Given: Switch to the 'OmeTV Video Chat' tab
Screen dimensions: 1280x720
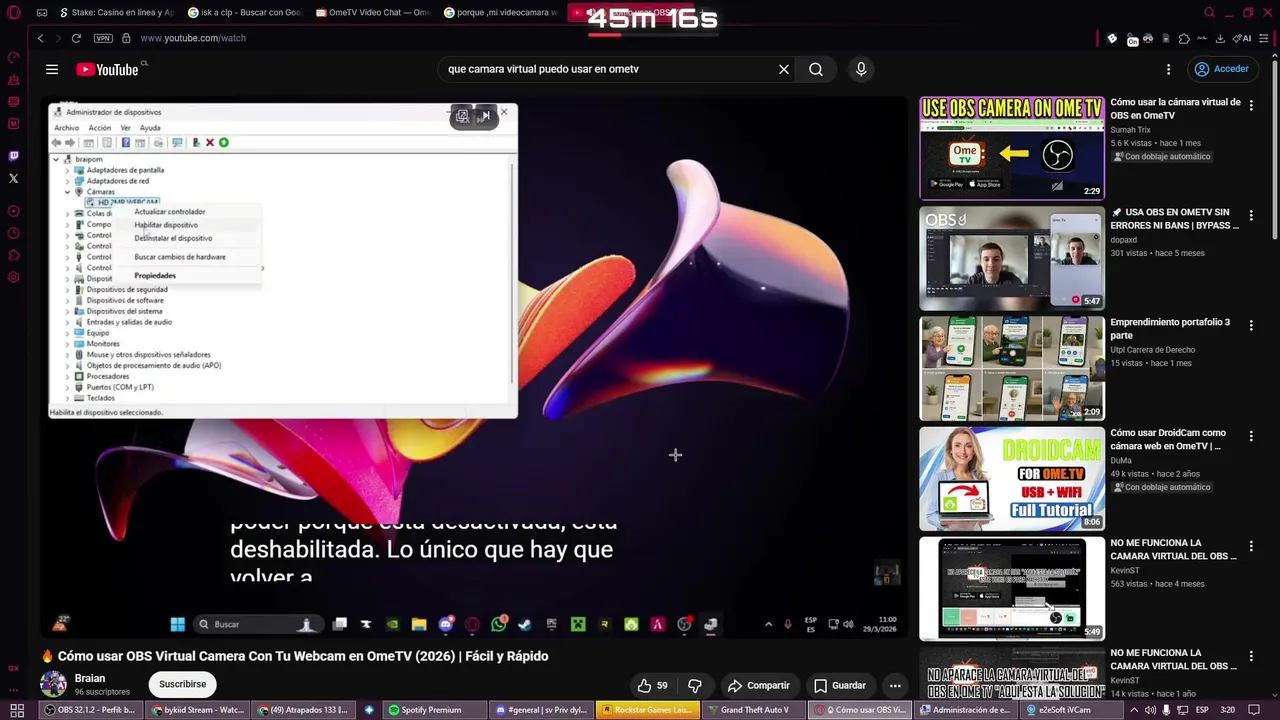Looking at the screenshot, I should 372,13.
